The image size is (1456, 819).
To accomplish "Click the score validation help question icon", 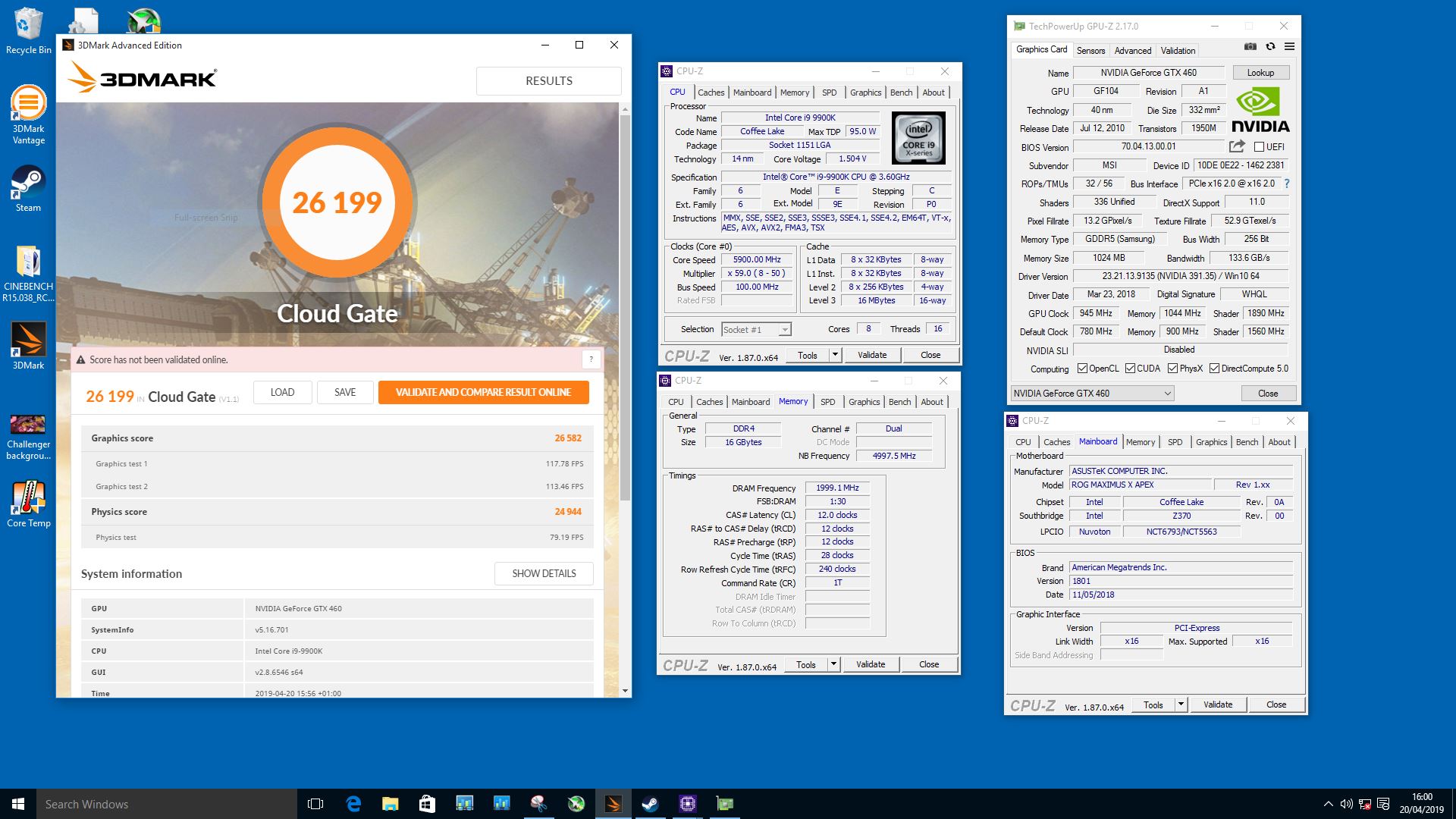I will point(591,359).
